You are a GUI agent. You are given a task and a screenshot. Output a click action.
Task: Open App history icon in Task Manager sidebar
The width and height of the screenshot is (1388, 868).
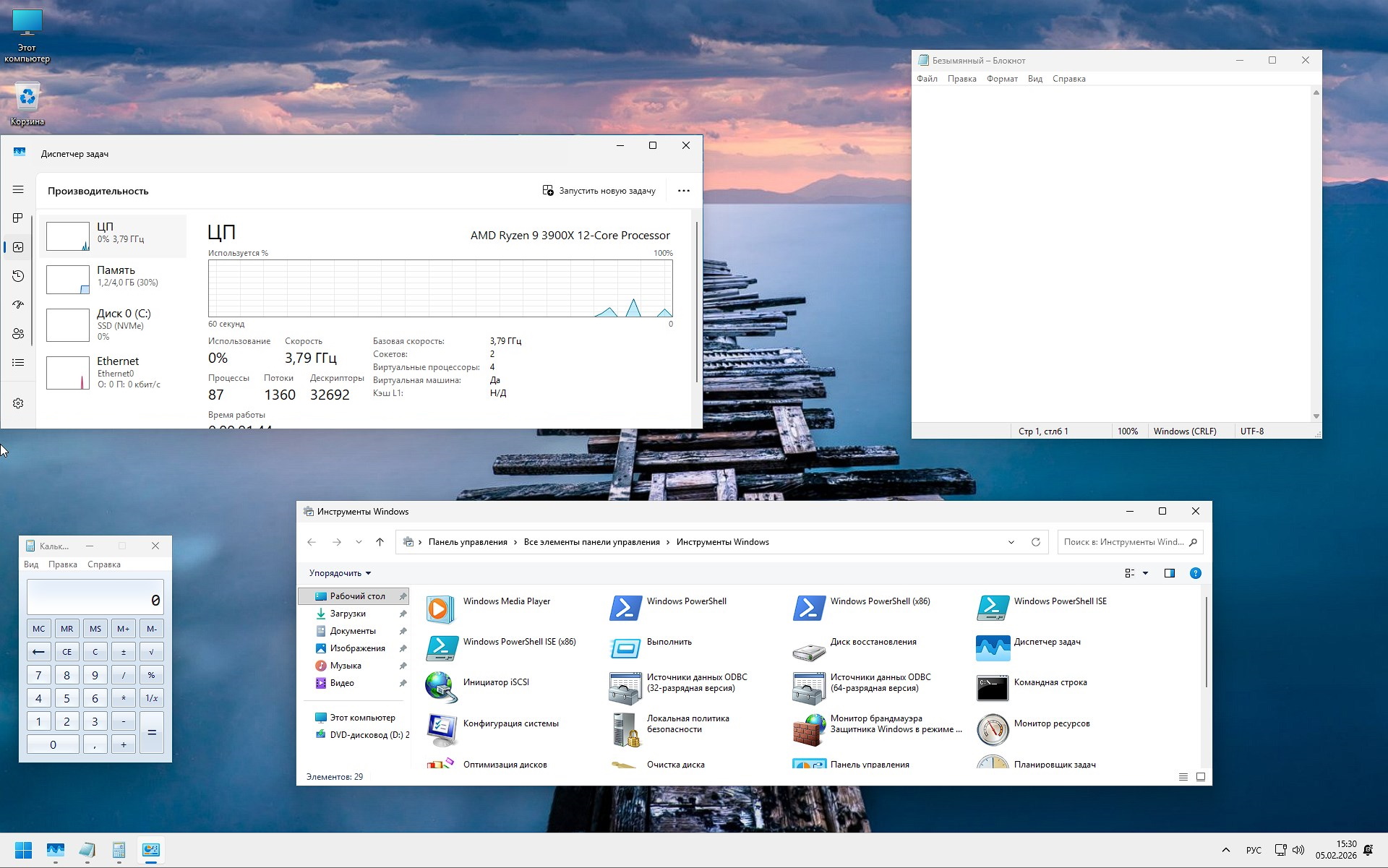(18, 276)
